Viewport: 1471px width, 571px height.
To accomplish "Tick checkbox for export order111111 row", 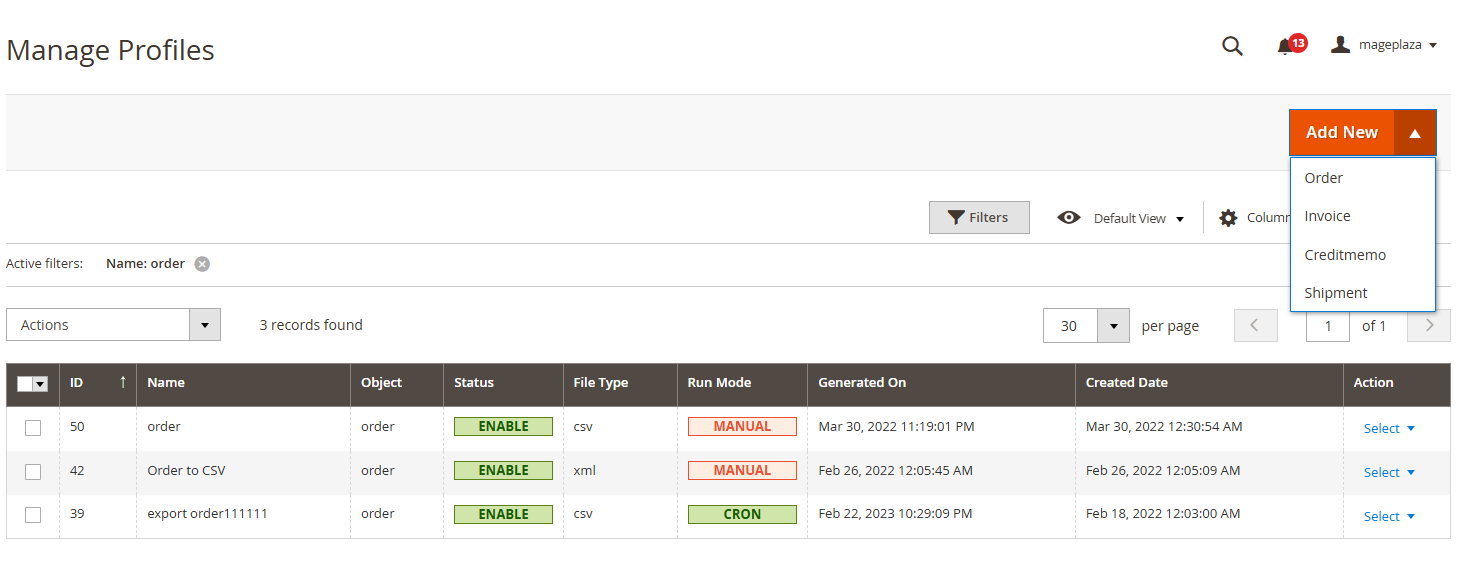I will tap(33, 515).
